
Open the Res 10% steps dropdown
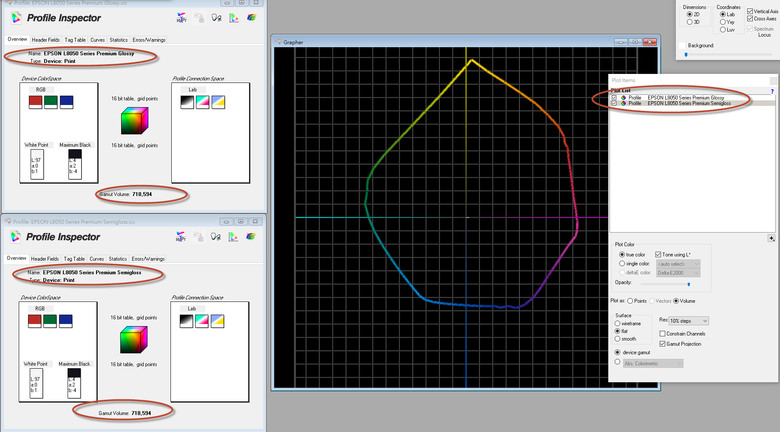click(688, 321)
